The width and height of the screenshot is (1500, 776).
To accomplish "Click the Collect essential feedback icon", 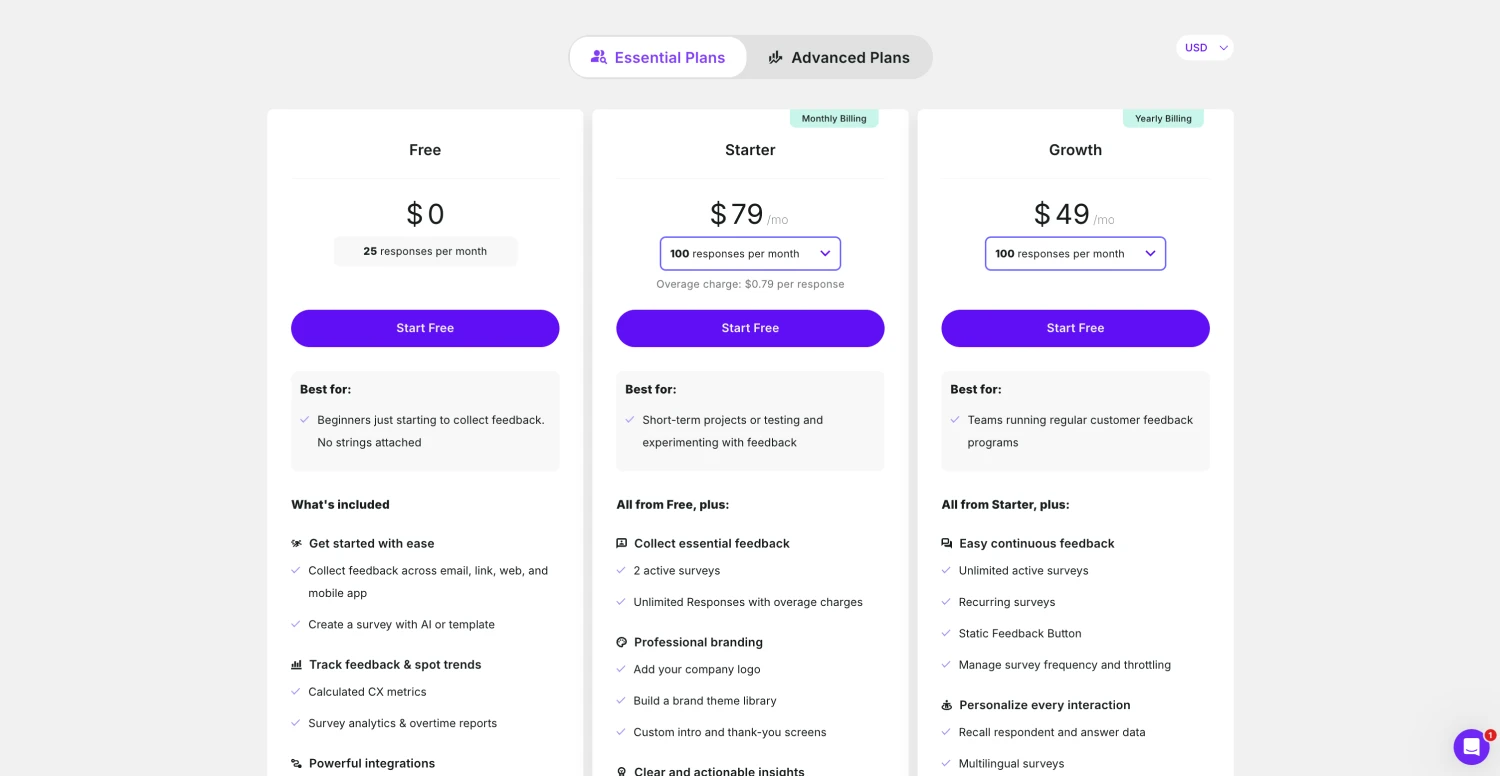I will tap(622, 544).
